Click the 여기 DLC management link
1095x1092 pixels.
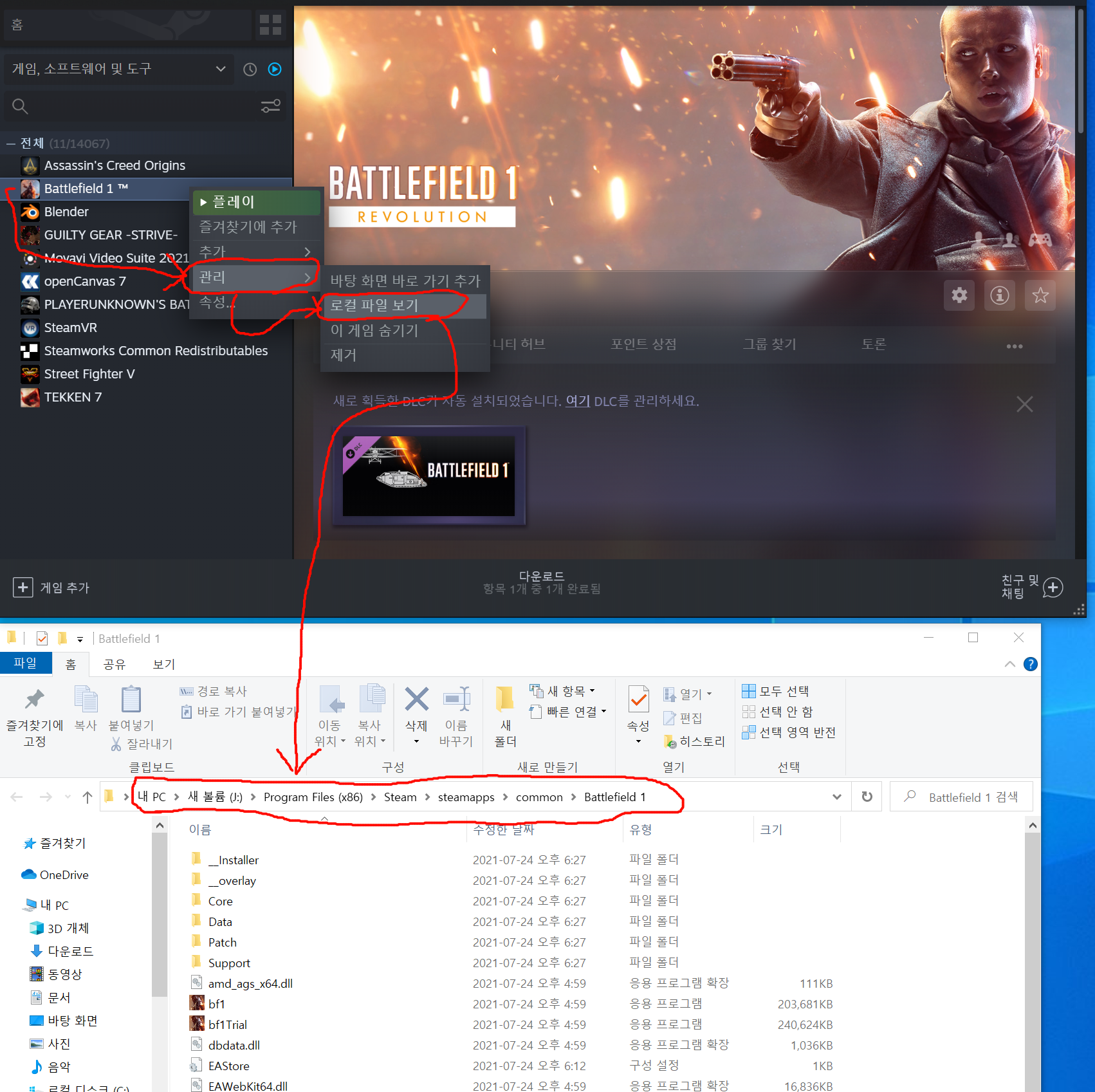point(578,401)
